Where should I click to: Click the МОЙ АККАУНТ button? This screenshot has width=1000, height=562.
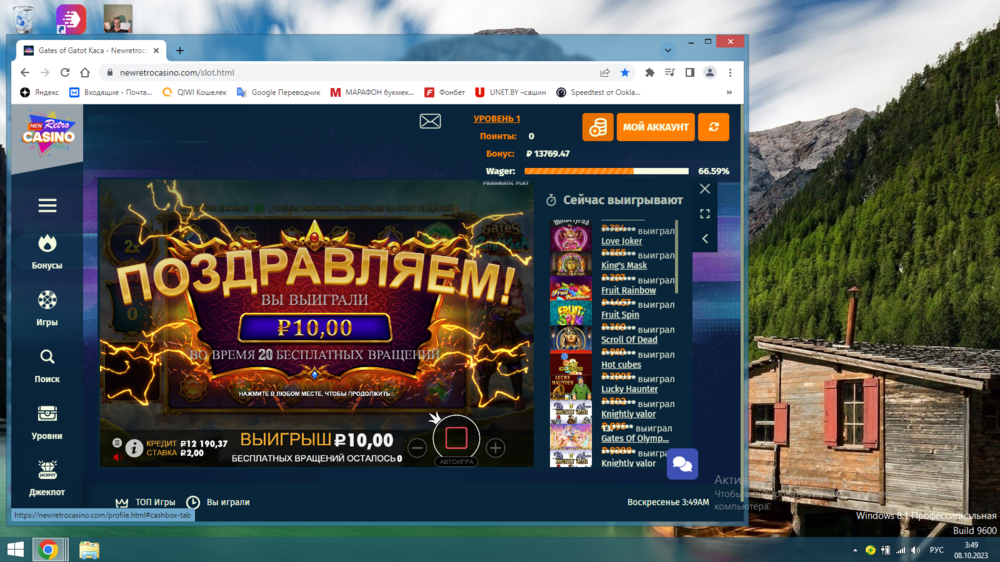[x=655, y=127]
